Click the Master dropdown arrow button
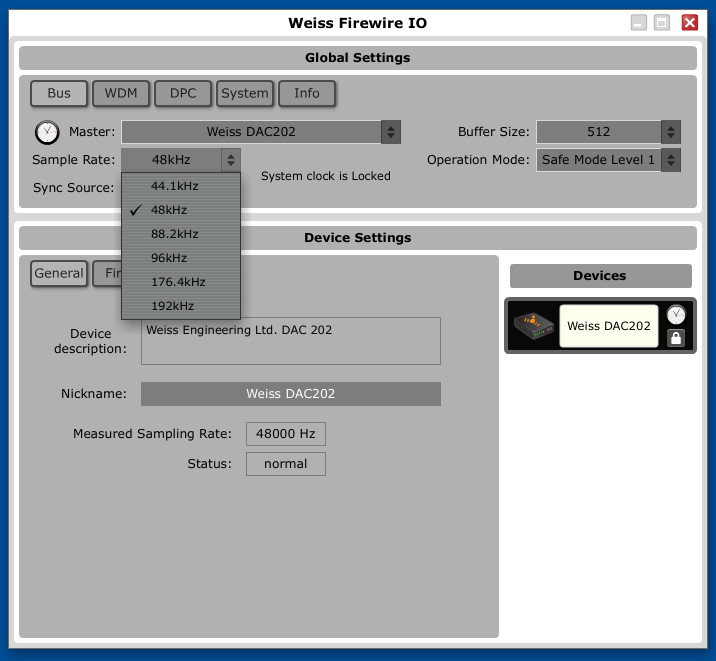This screenshot has height=661, width=716. tap(391, 132)
